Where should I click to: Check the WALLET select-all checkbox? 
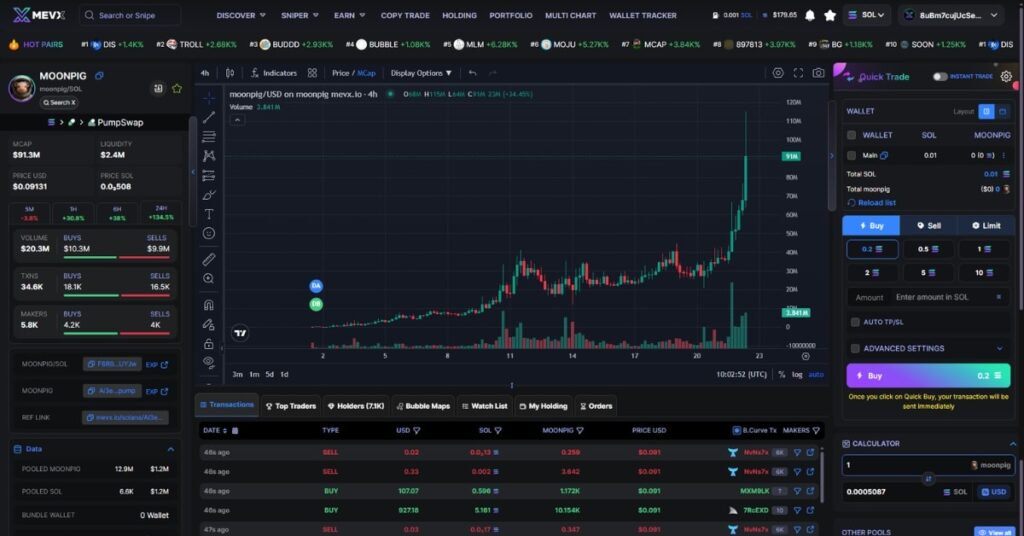852,135
